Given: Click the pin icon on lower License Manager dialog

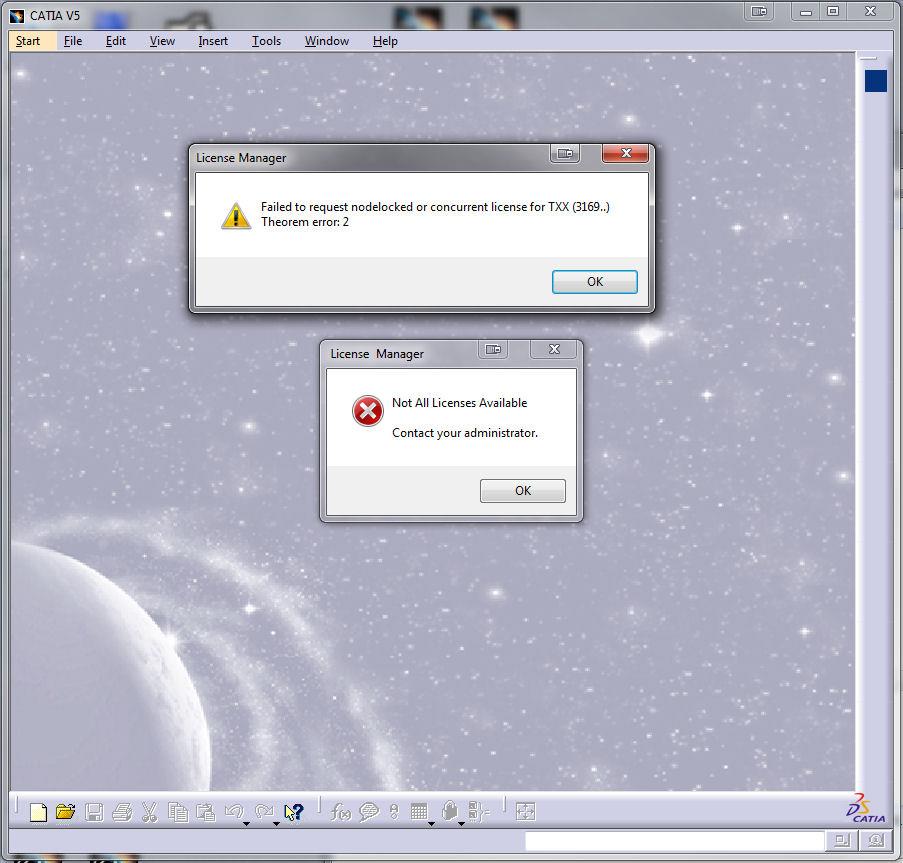Looking at the screenshot, I should coord(493,349).
